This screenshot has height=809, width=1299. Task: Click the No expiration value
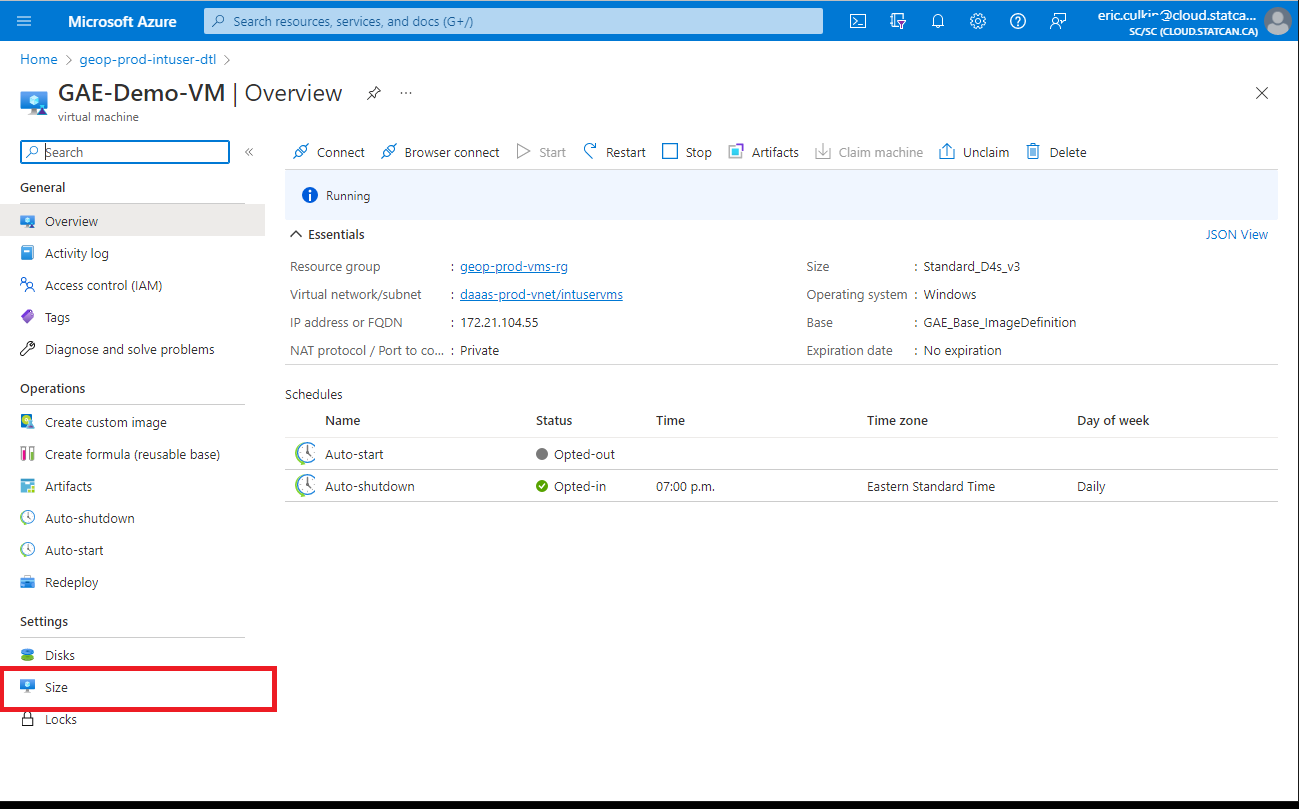tap(963, 351)
